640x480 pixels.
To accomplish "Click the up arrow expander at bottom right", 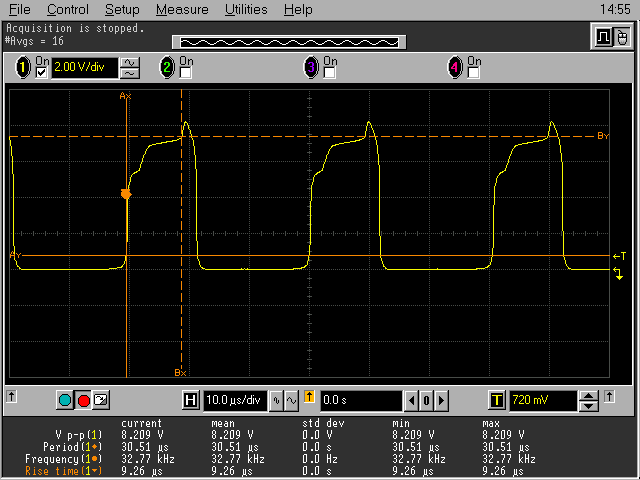I will [609, 396].
